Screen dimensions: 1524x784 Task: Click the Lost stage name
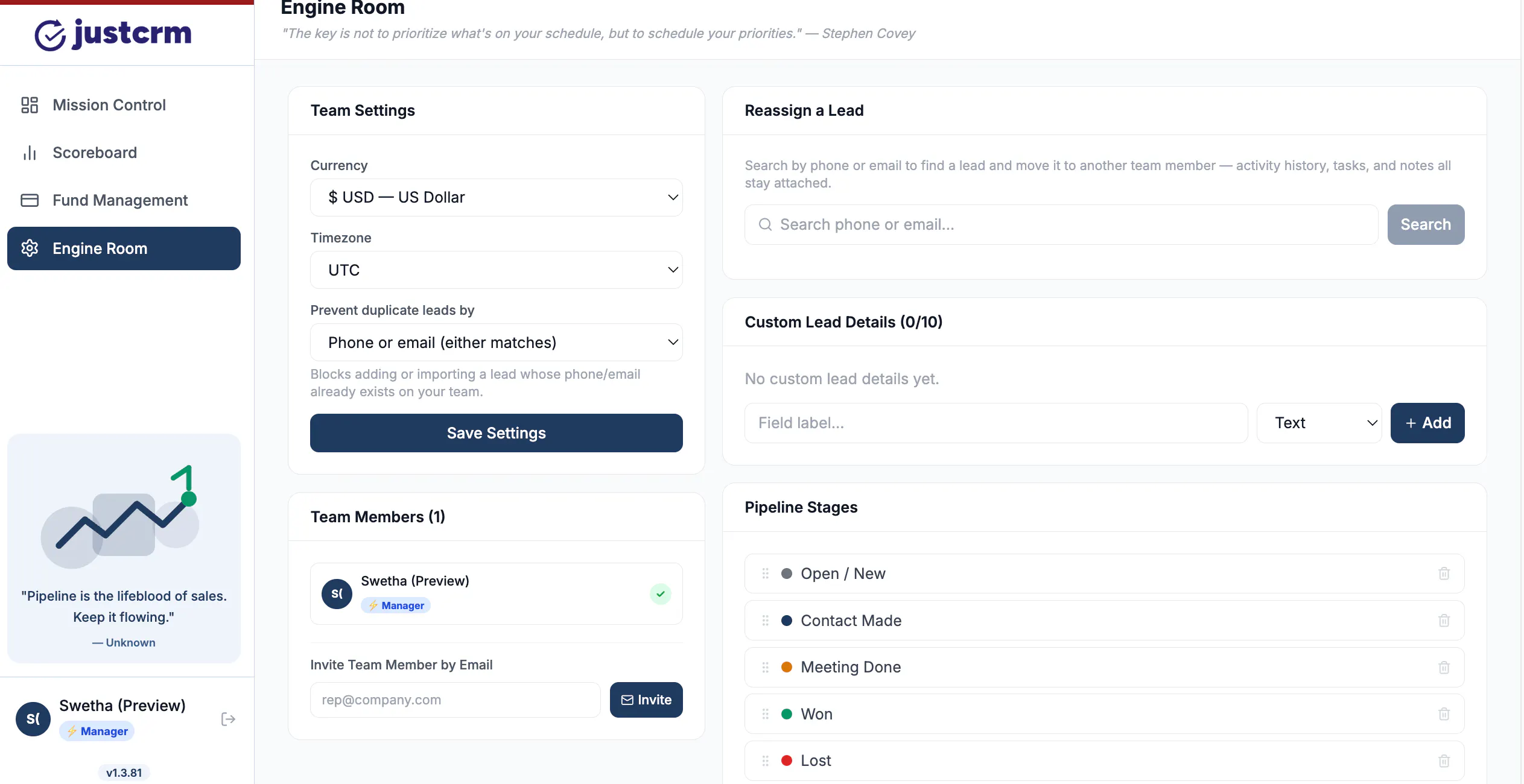click(816, 760)
